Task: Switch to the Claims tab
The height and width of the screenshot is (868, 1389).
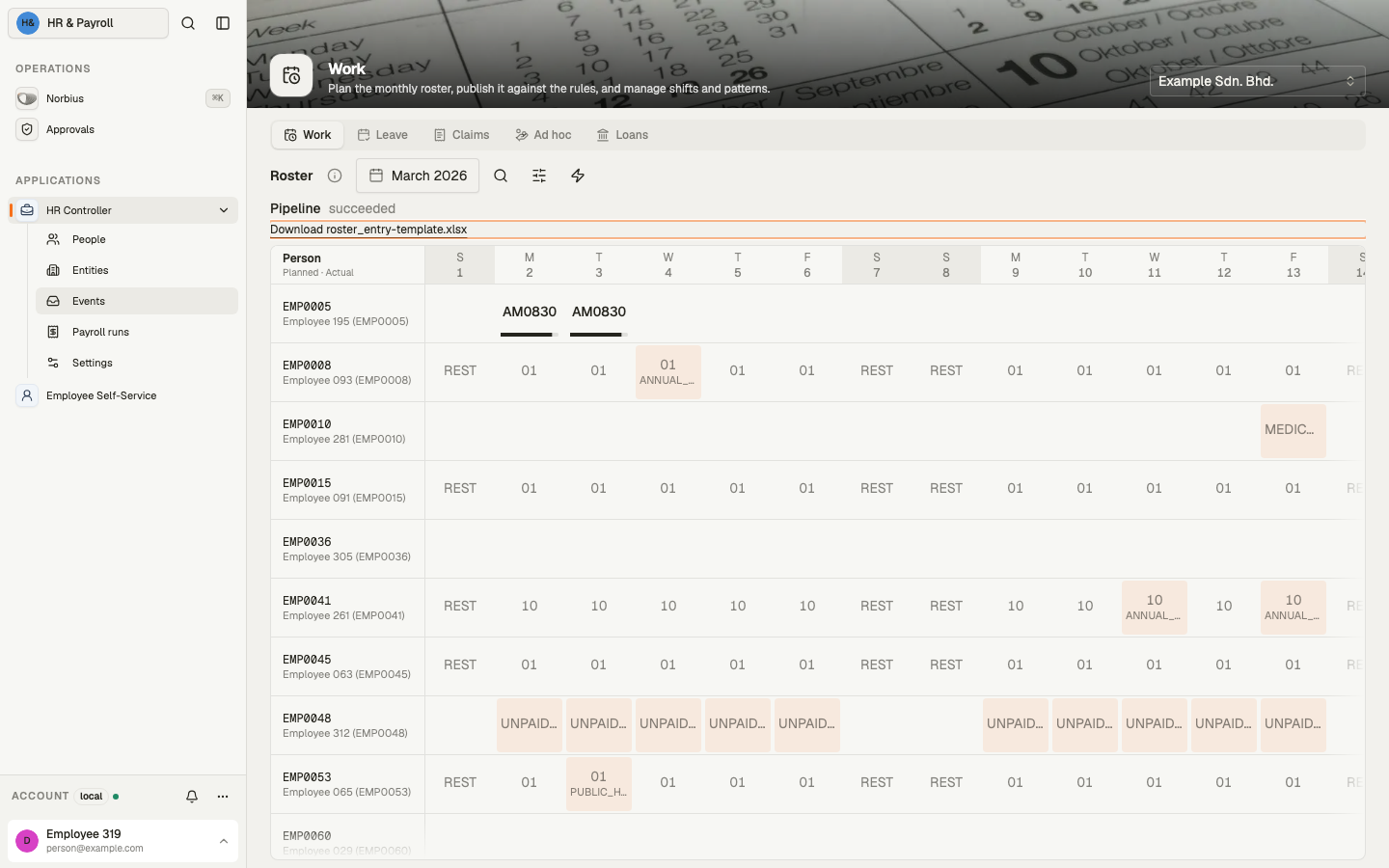Action: pyautogui.click(x=461, y=135)
